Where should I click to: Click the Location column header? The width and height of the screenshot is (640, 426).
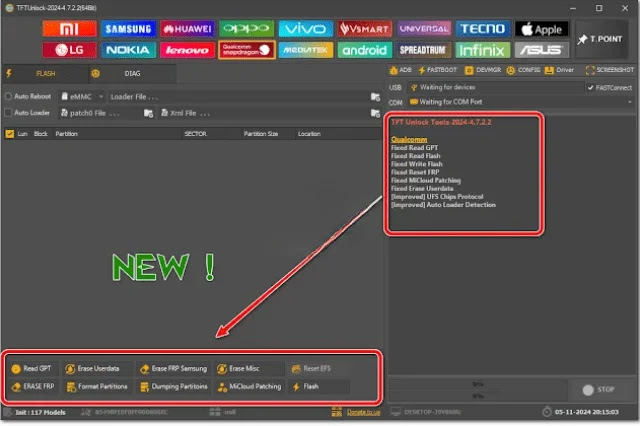point(309,134)
